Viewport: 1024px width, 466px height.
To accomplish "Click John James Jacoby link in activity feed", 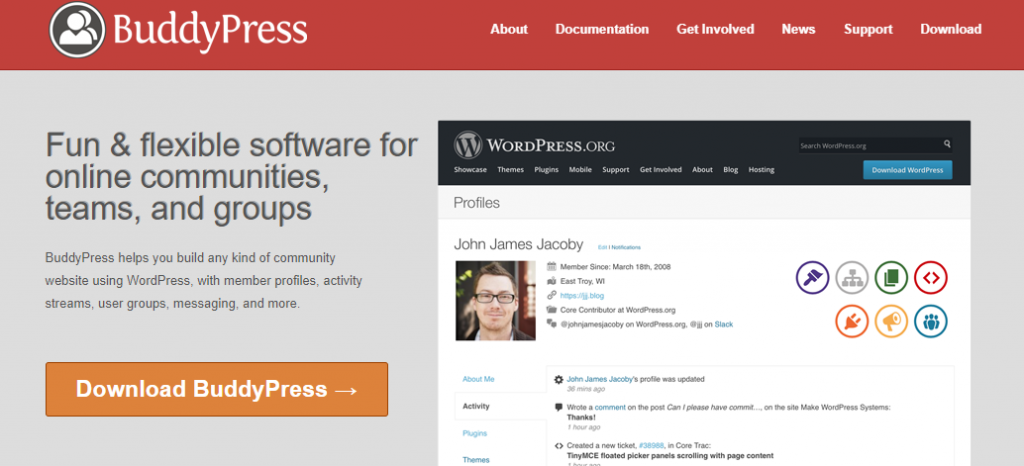I will click(x=600, y=379).
